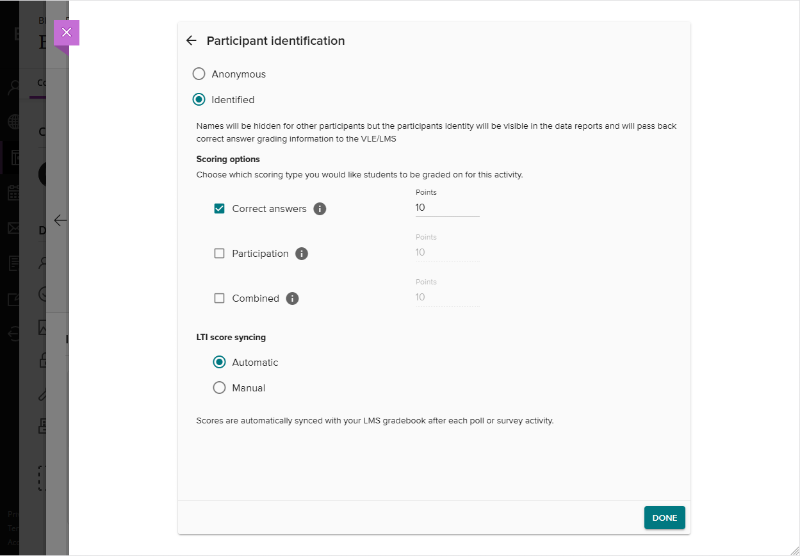Uncheck the Correct answers checkbox
The width and height of the screenshot is (800, 556).
click(219, 209)
